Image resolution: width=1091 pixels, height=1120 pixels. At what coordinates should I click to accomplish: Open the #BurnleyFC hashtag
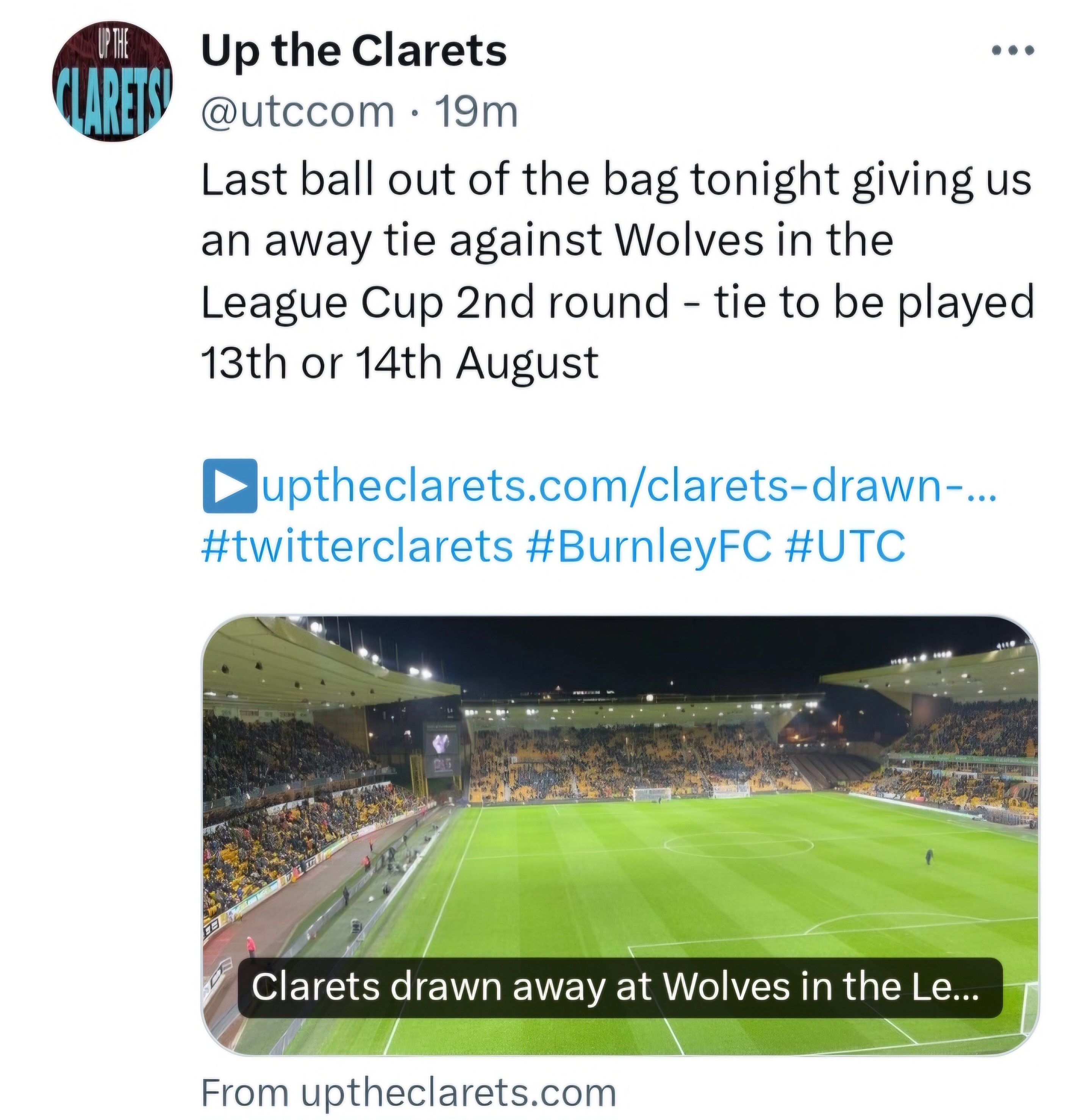point(648,546)
